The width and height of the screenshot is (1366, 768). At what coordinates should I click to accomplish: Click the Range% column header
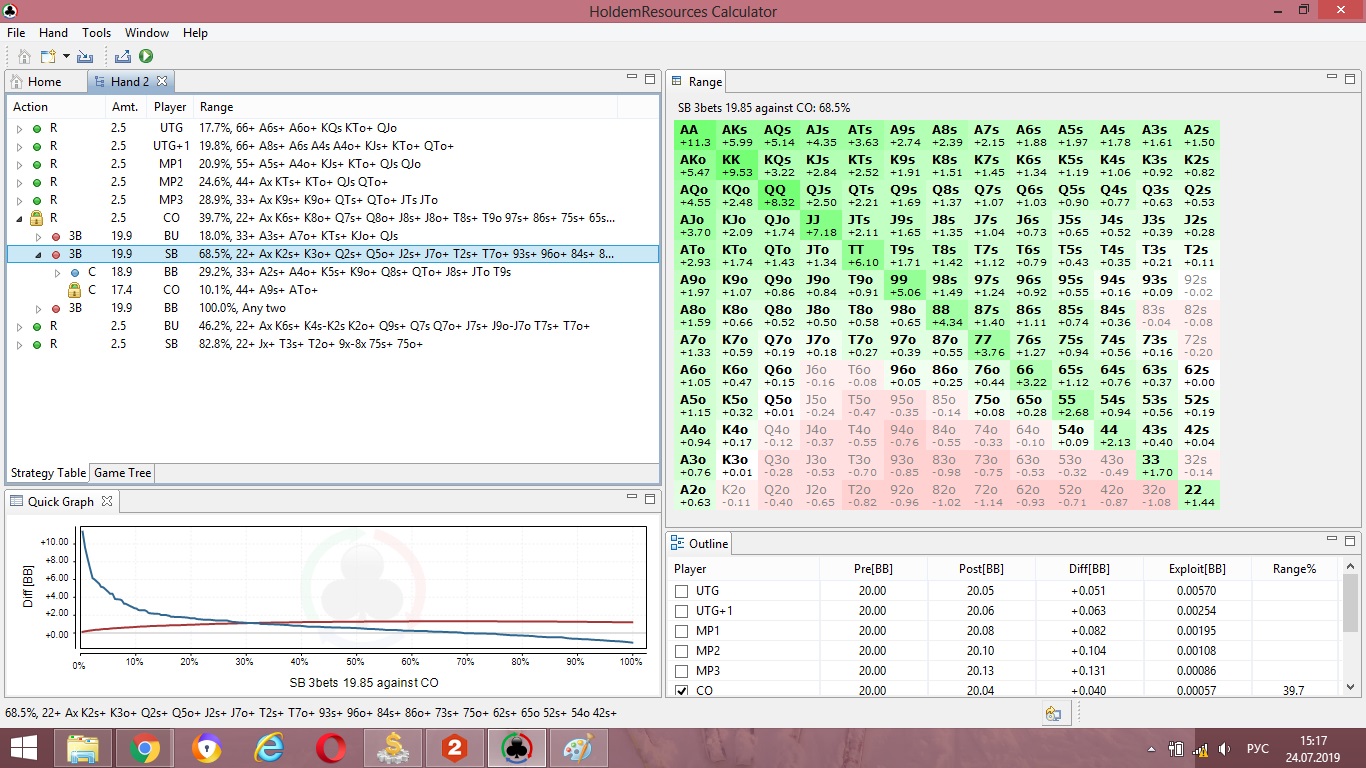pyautogui.click(x=1294, y=569)
